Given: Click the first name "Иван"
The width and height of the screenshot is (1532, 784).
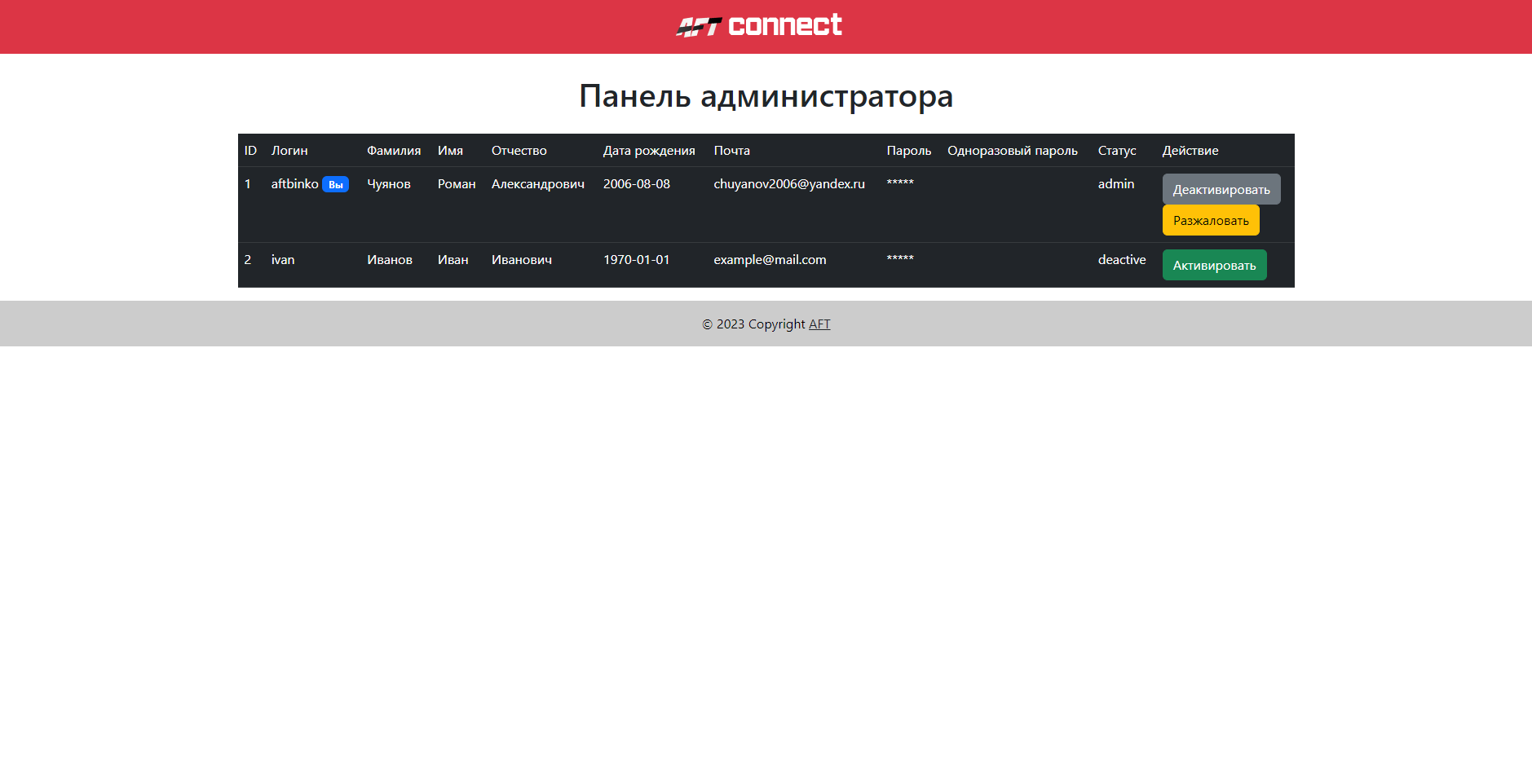Looking at the screenshot, I should pyautogui.click(x=453, y=259).
